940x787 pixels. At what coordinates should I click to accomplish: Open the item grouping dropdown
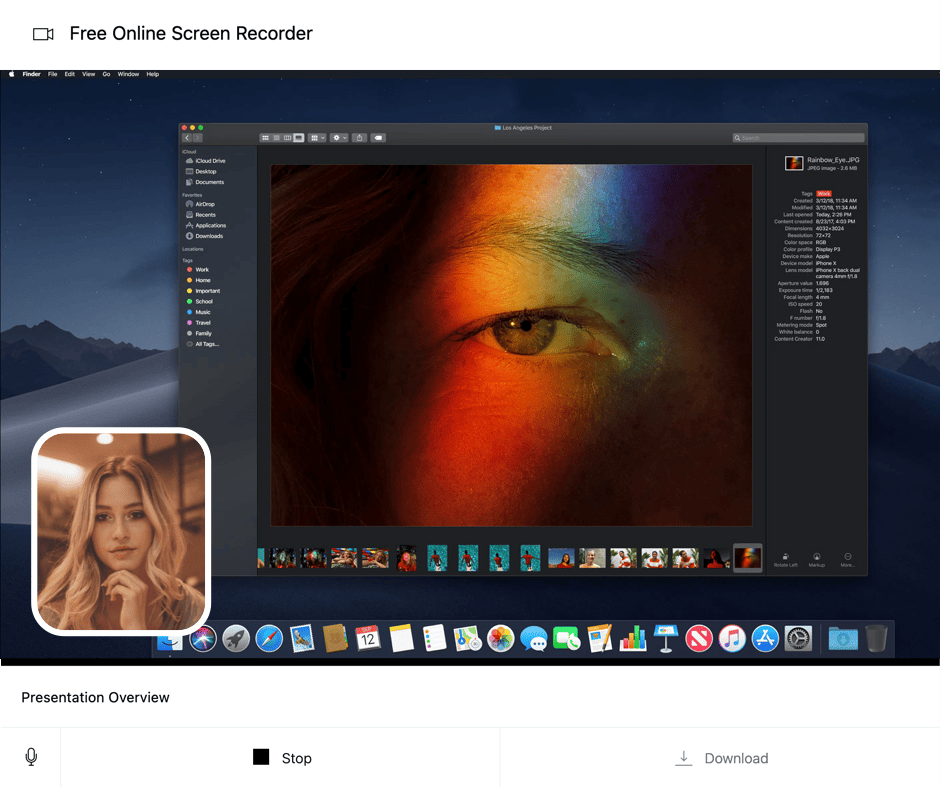coord(319,137)
